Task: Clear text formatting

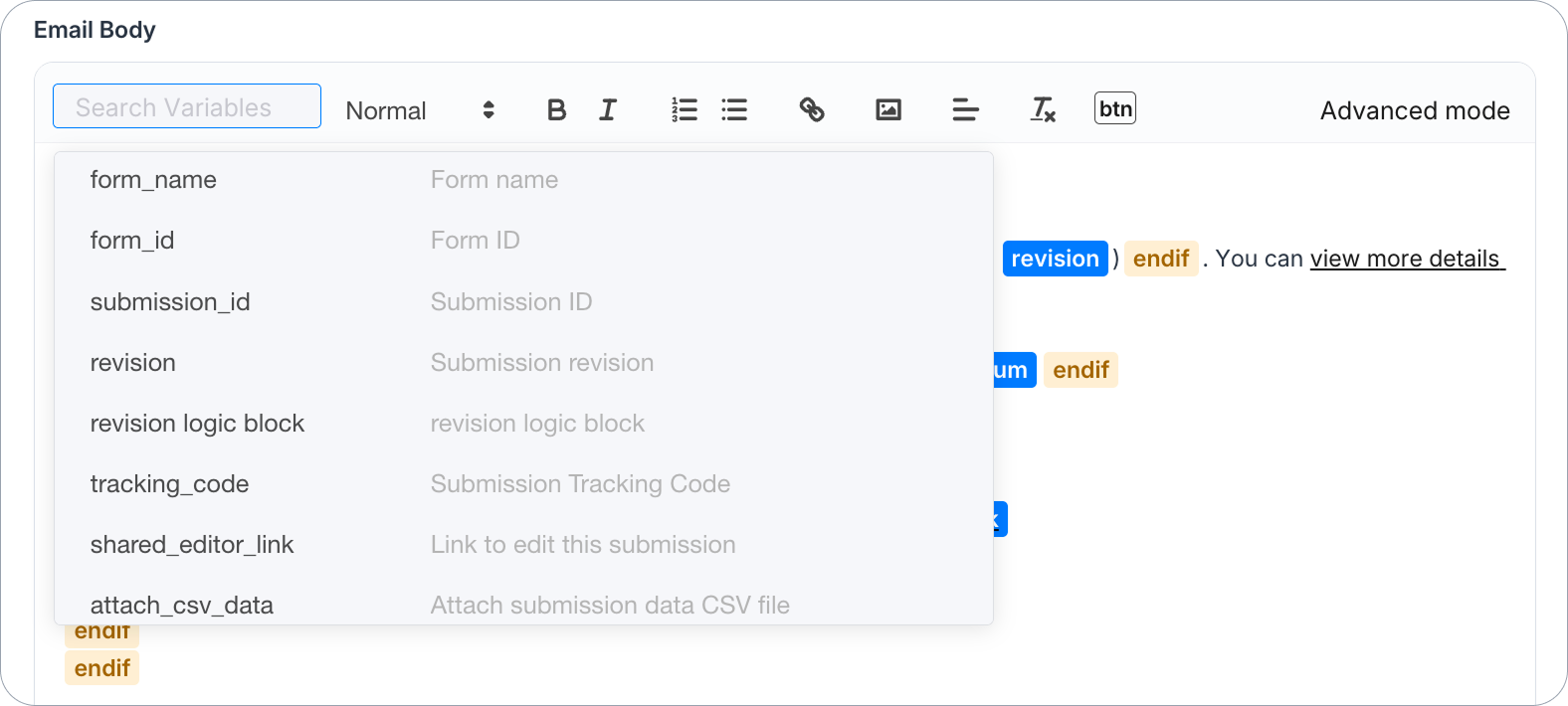Action: tap(1043, 109)
